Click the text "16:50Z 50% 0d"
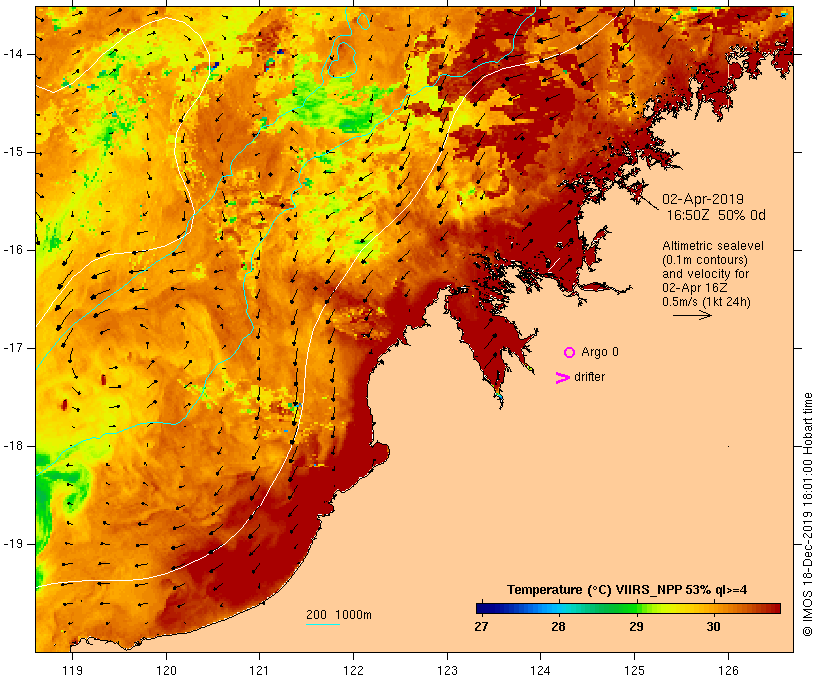Viewport: 820px width, 680px height. tap(716, 215)
